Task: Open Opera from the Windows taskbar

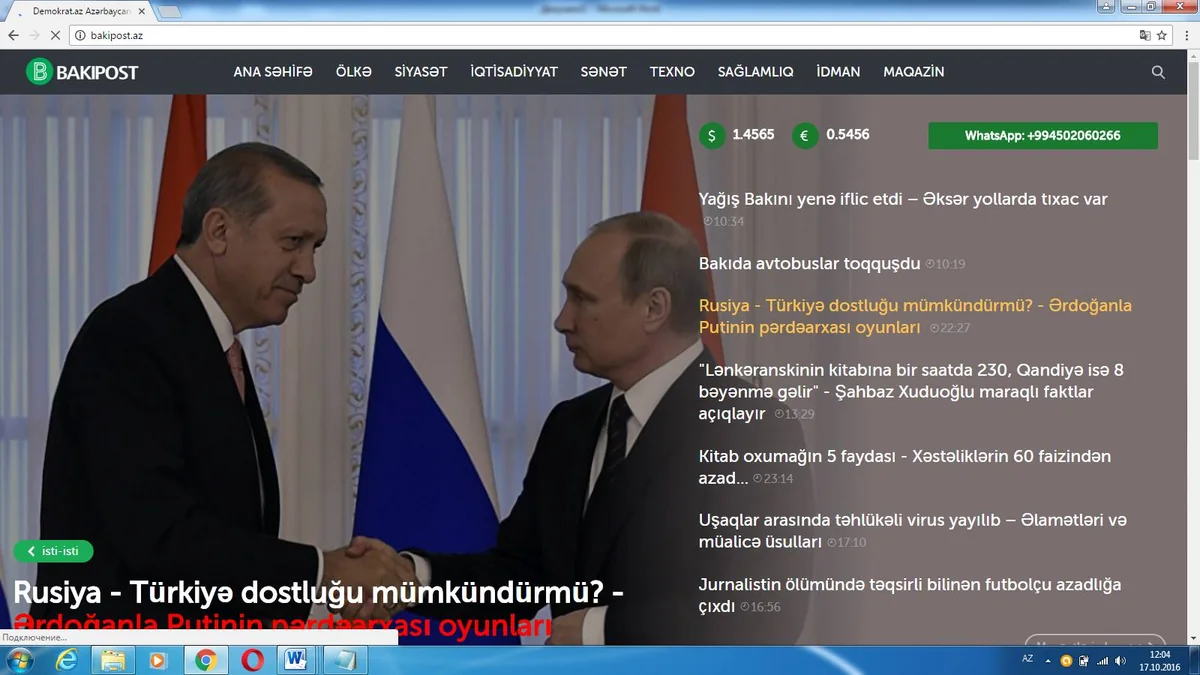Action: tap(252, 660)
